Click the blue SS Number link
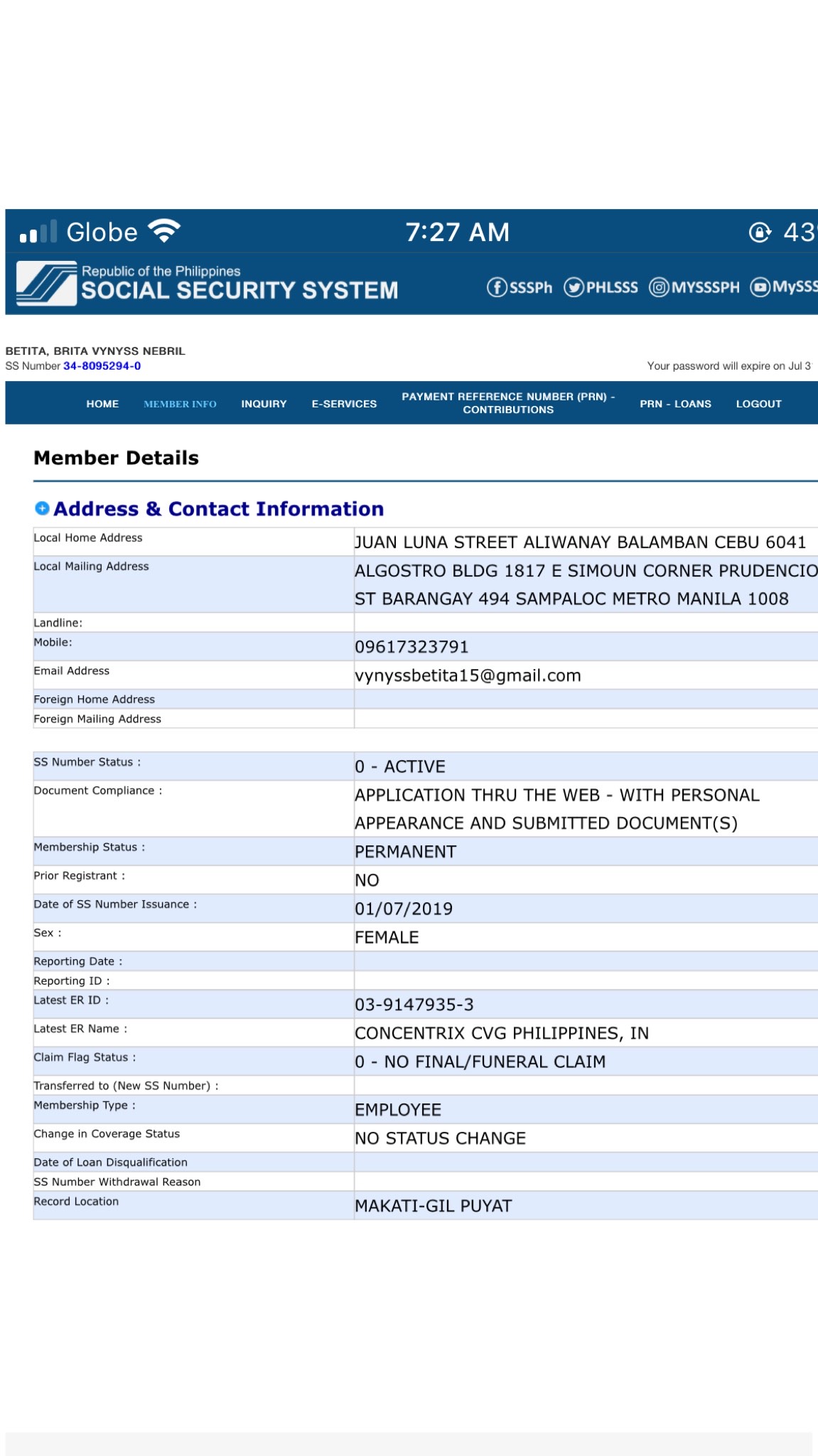The image size is (818, 1456). pyautogui.click(x=102, y=366)
